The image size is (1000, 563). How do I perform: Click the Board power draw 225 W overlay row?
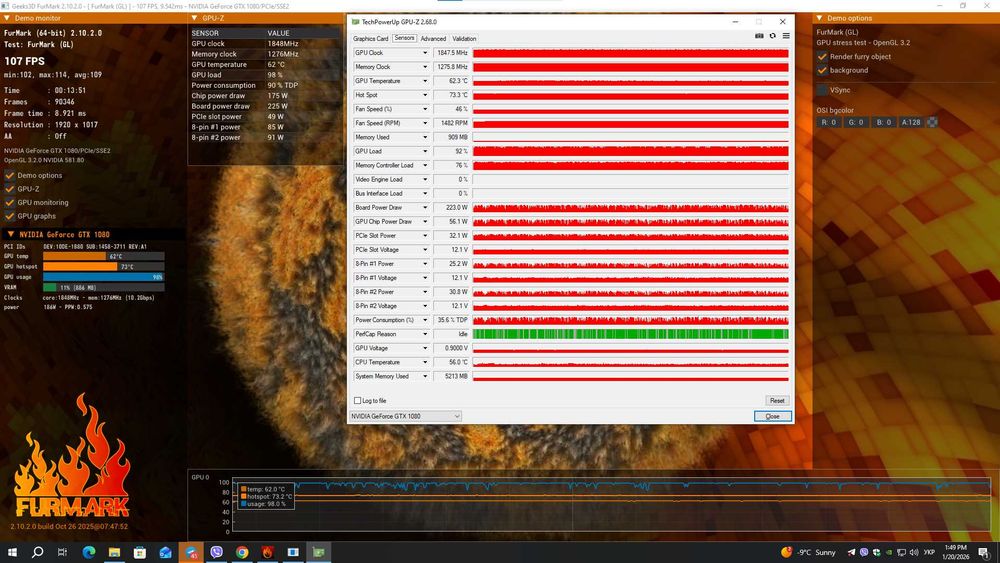point(266,106)
